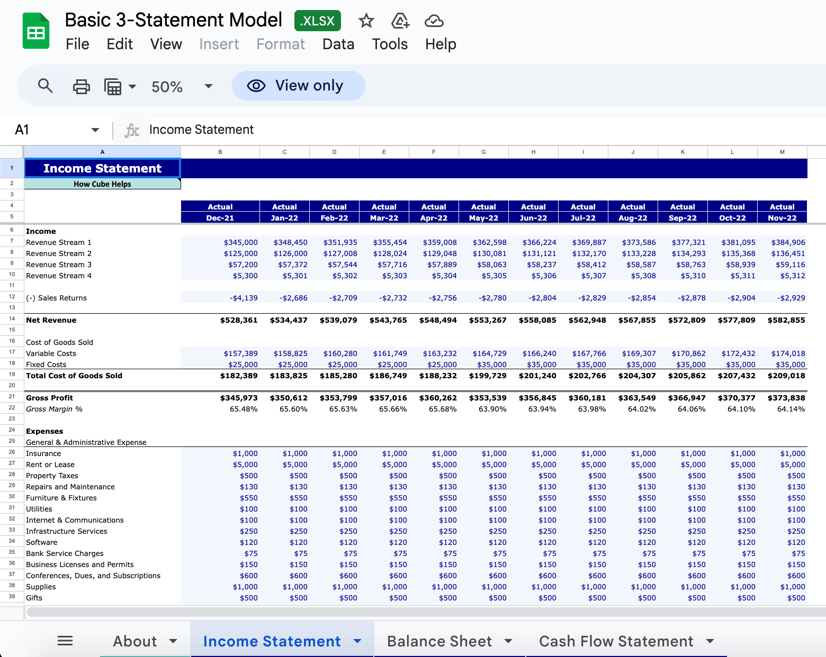Click the How Cube Helps cell link
The image size is (826, 657).
(x=102, y=184)
